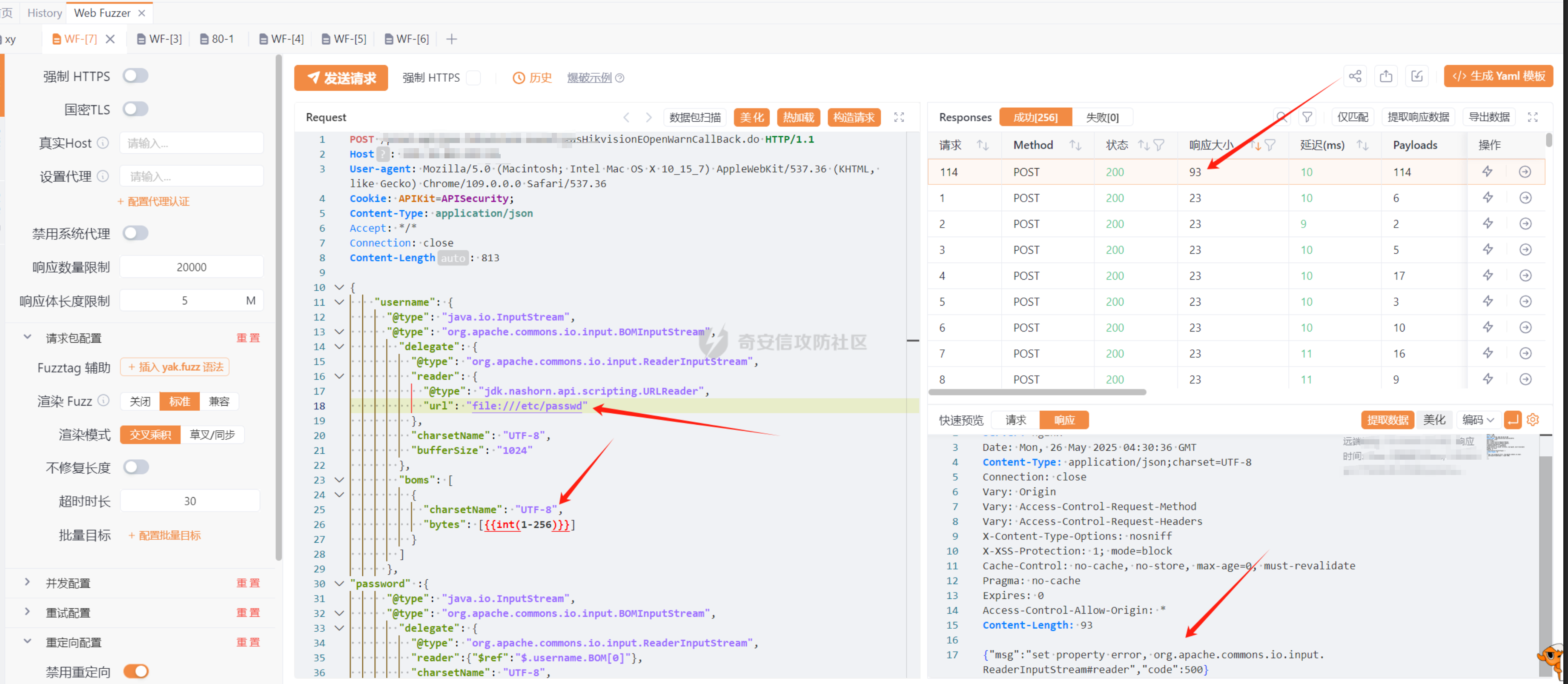Screen dimensions: 1568x684
Task: Click circle arrow detail icon for request 114
Action: [x=1525, y=172]
